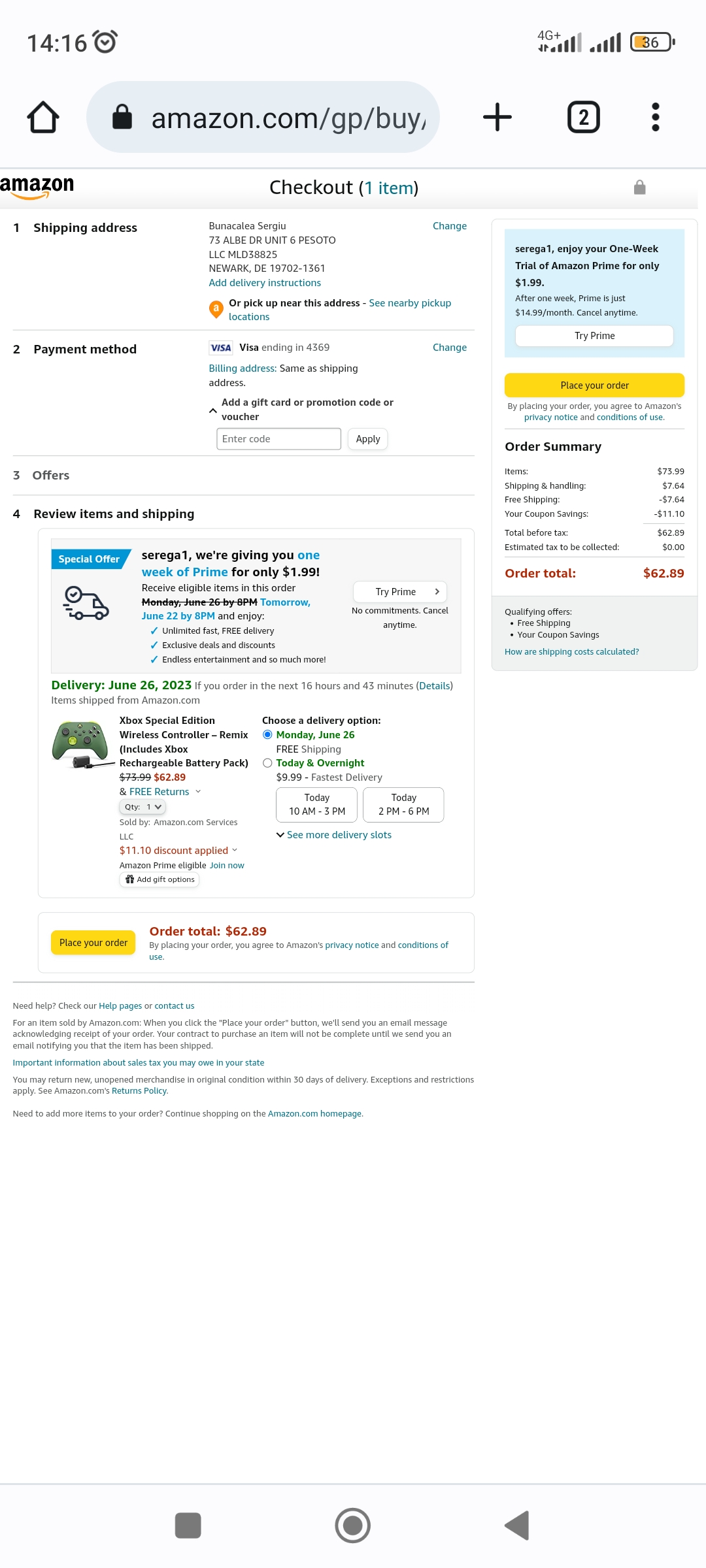Tap the Android recent apps square
Viewport: 706px width, 1568px height.
tap(188, 1526)
